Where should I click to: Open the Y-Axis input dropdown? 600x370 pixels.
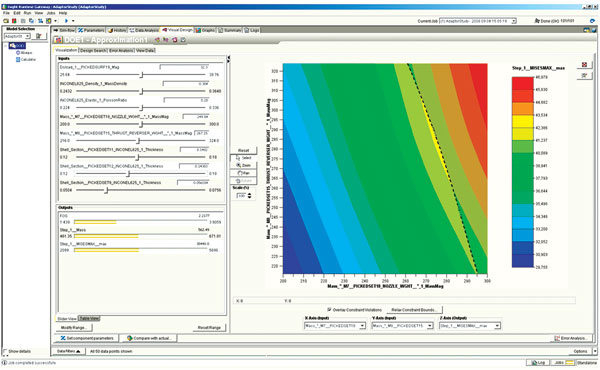tap(402, 326)
